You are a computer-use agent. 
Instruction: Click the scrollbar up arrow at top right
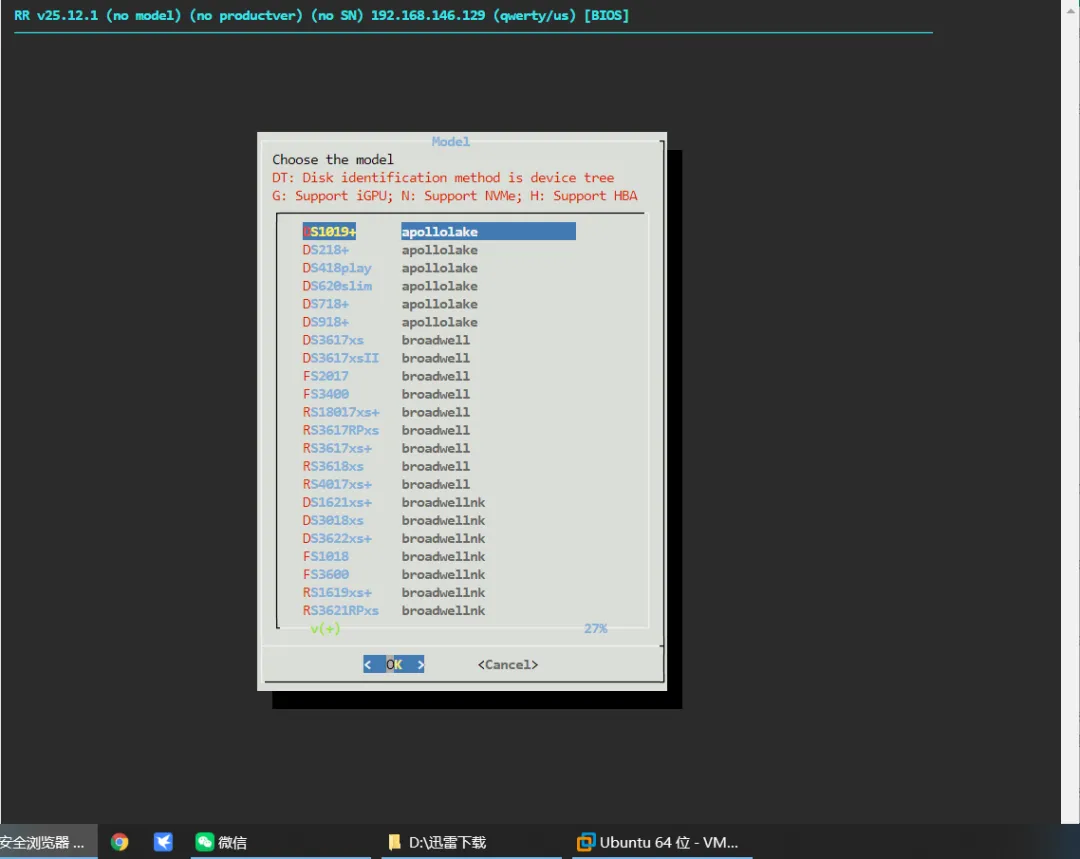[x=1070, y=10]
